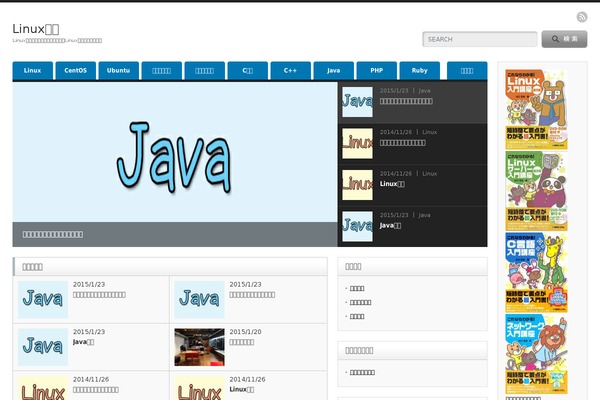Open the RSS feed icon

pyautogui.click(x=582, y=17)
